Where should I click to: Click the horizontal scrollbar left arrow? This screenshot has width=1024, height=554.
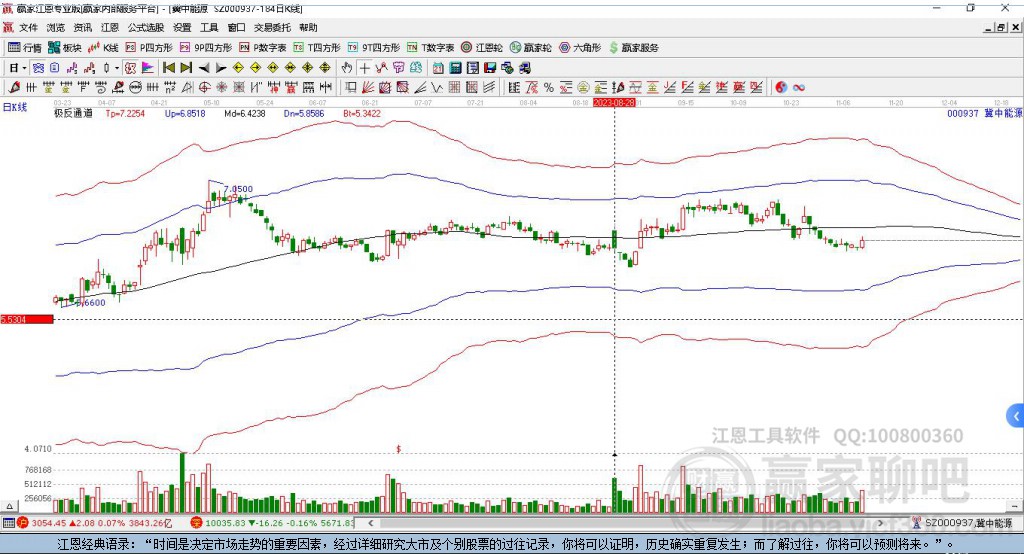370,523
